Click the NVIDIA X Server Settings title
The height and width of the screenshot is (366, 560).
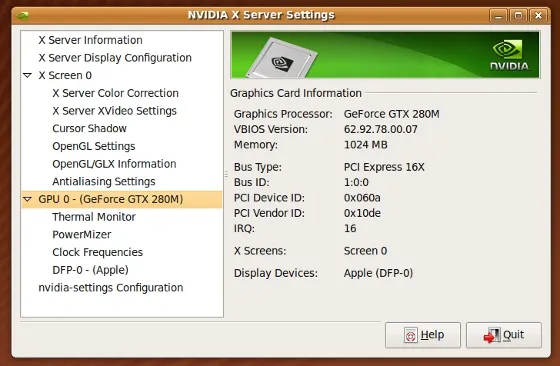pyautogui.click(x=261, y=15)
